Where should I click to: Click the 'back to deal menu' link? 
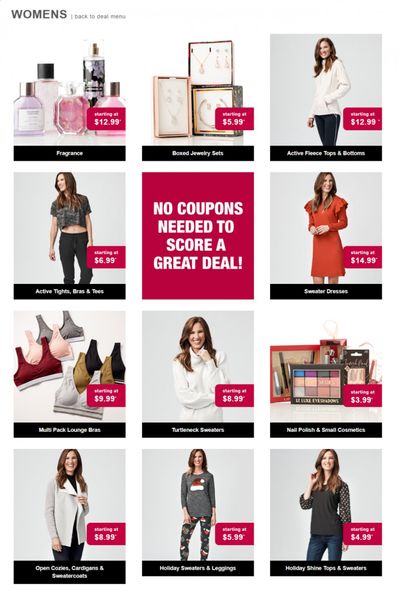tap(100, 16)
